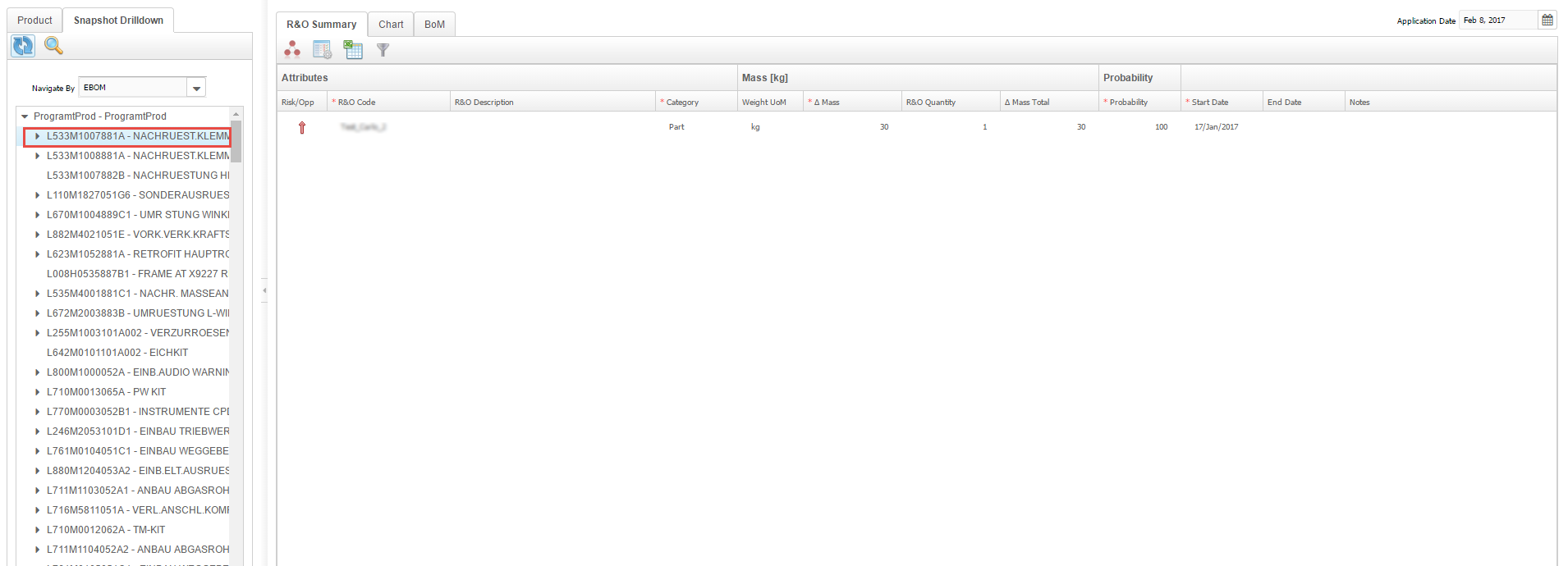This screenshot has width=1568, height=566.
Task: Collapse the ProgramtProd root node
Action: [x=25, y=116]
